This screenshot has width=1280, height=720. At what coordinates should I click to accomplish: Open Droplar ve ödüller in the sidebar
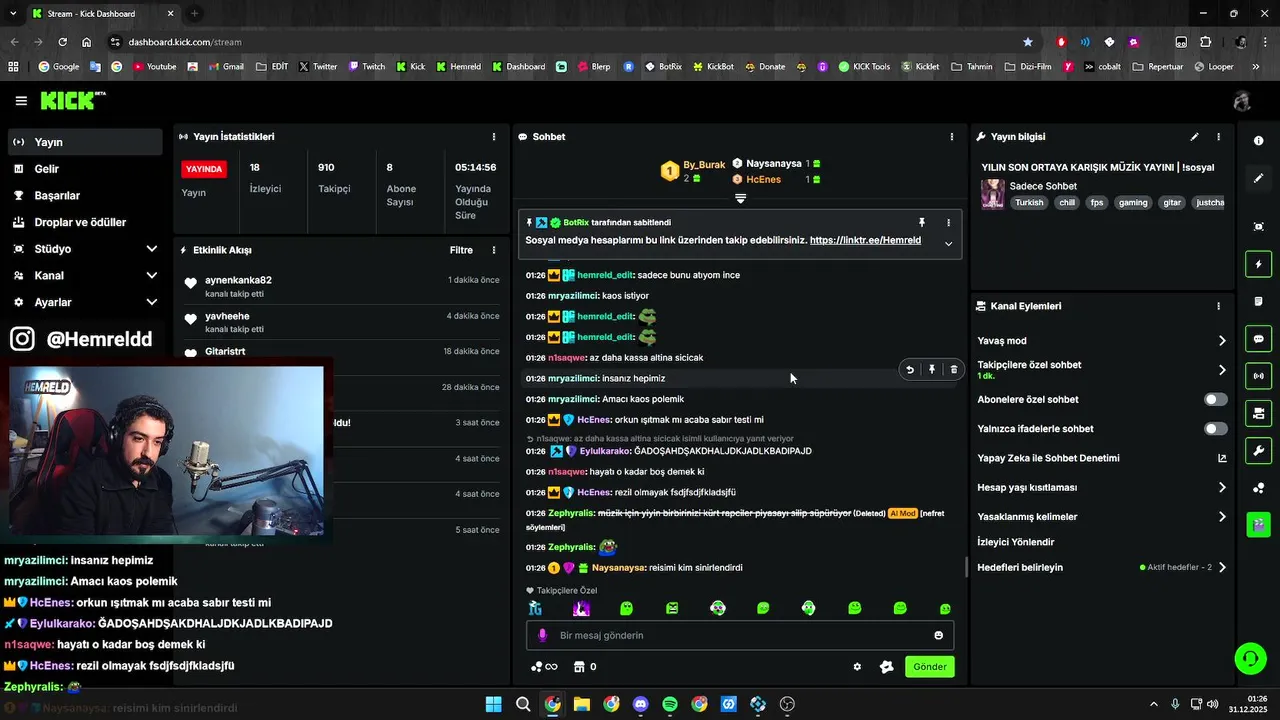tap(84, 222)
